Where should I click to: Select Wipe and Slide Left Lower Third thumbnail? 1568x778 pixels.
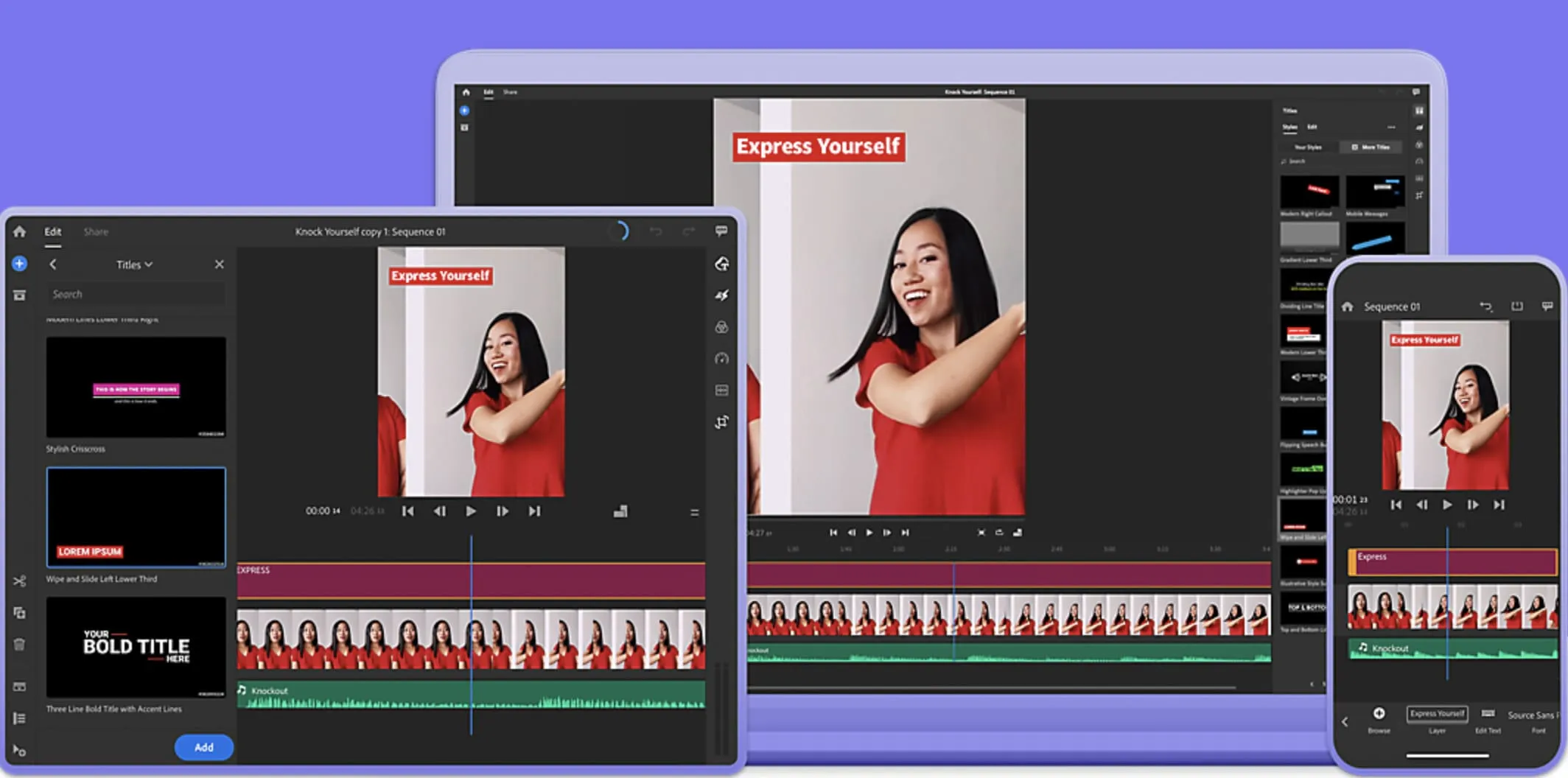tap(136, 517)
